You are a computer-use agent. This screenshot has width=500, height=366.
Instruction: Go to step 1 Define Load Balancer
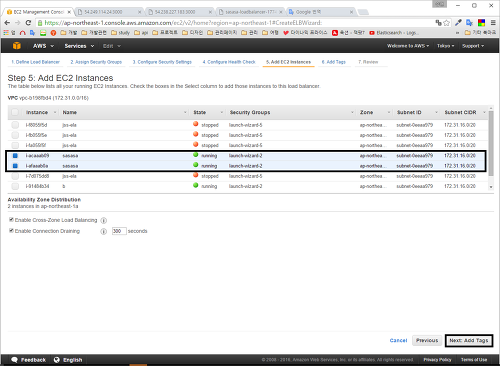click(35, 62)
